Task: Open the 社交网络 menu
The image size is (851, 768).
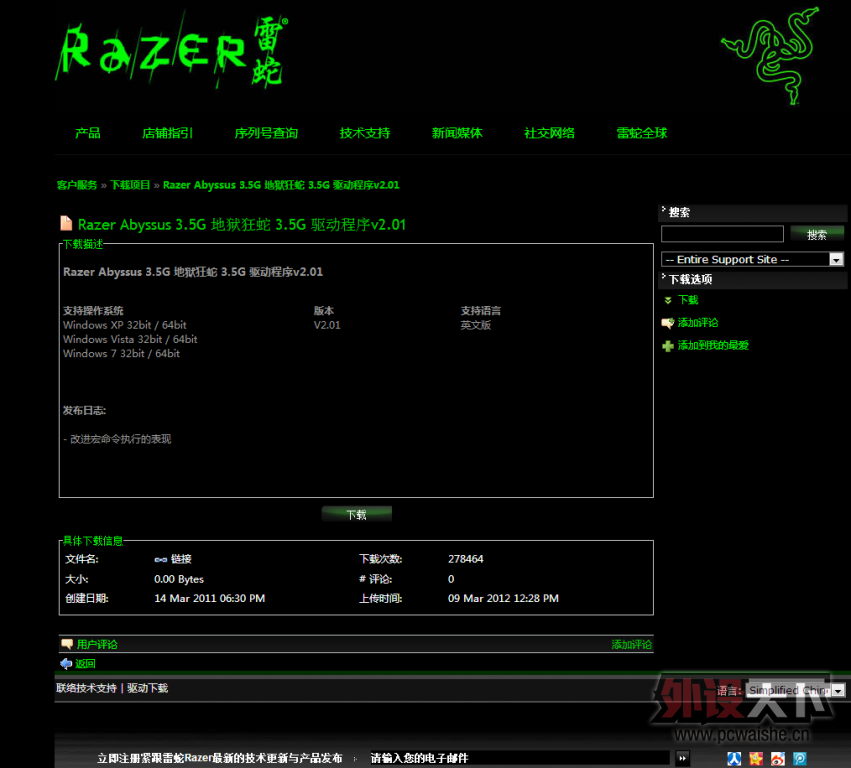Action: pyautogui.click(x=549, y=133)
